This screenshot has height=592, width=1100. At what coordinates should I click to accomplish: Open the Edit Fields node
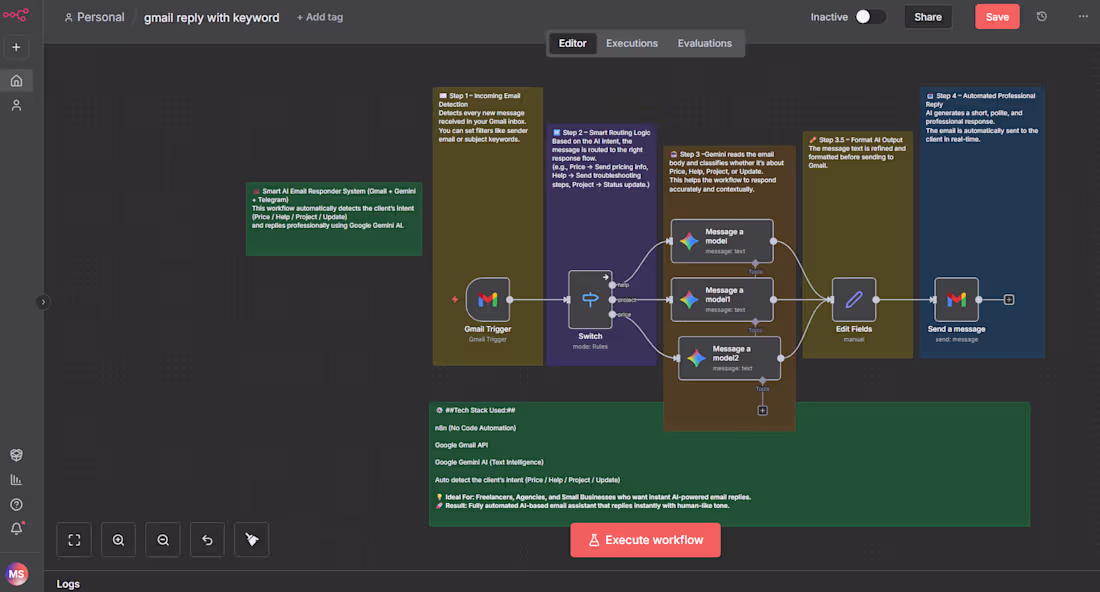coord(853,299)
